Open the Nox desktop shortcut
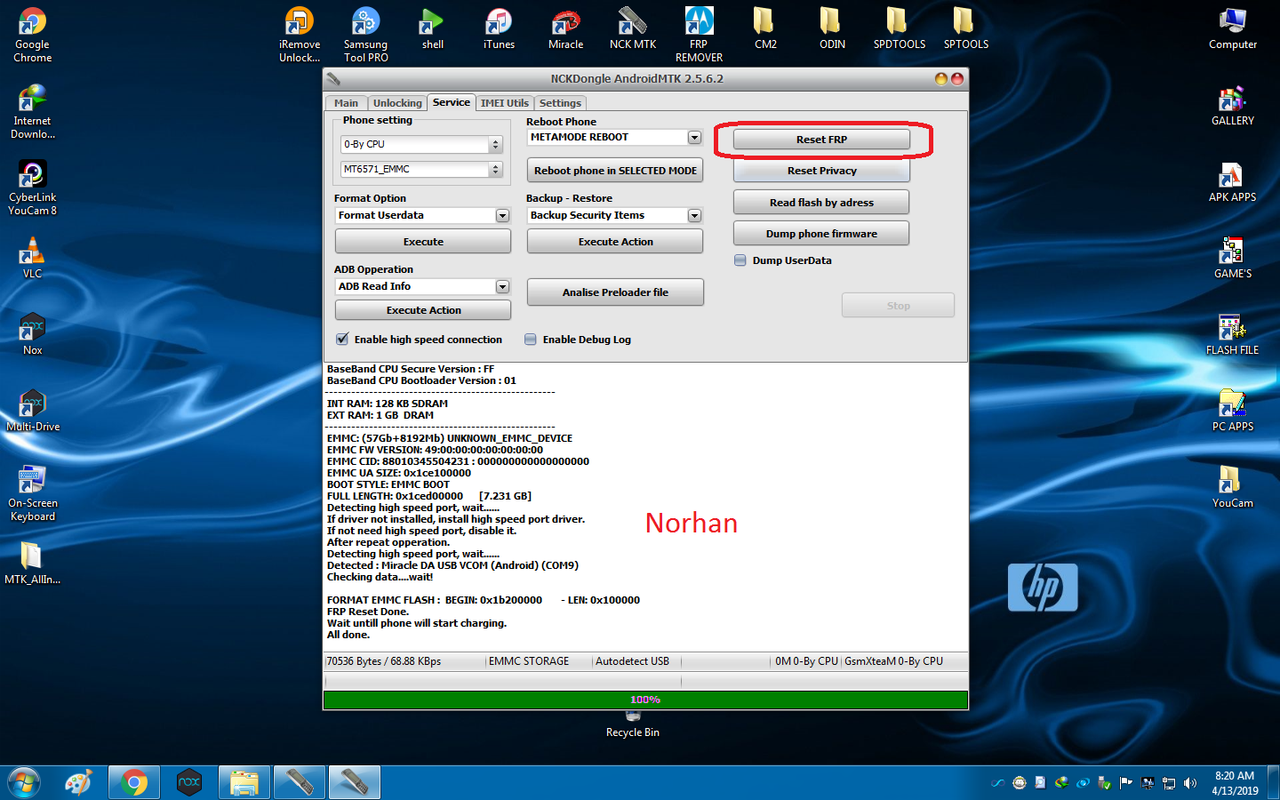Image resolution: width=1280 pixels, height=800 pixels. coord(32,334)
